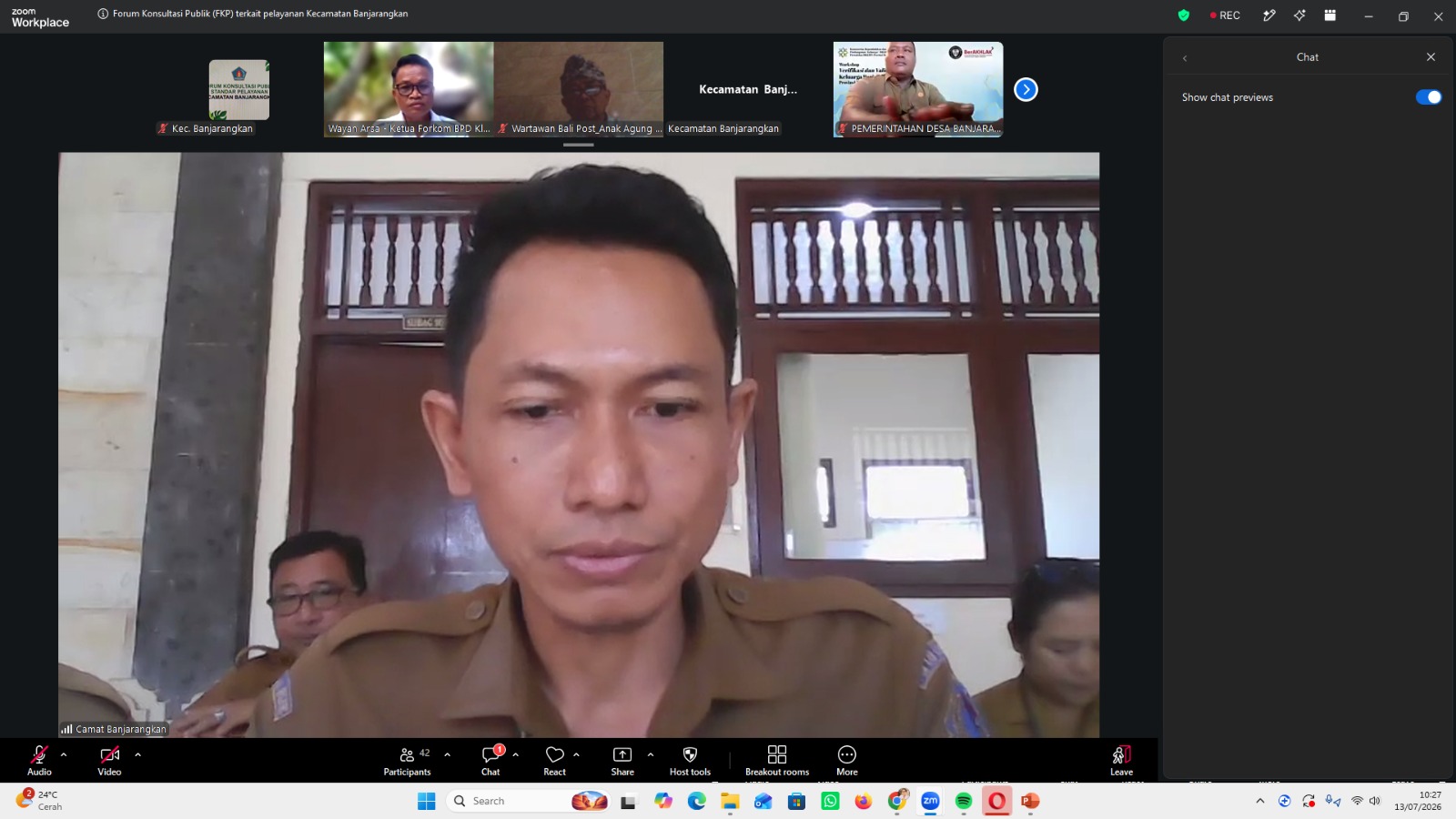Show next participants with blue arrow
The width and height of the screenshot is (1456, 819).
click(1026, 89)
